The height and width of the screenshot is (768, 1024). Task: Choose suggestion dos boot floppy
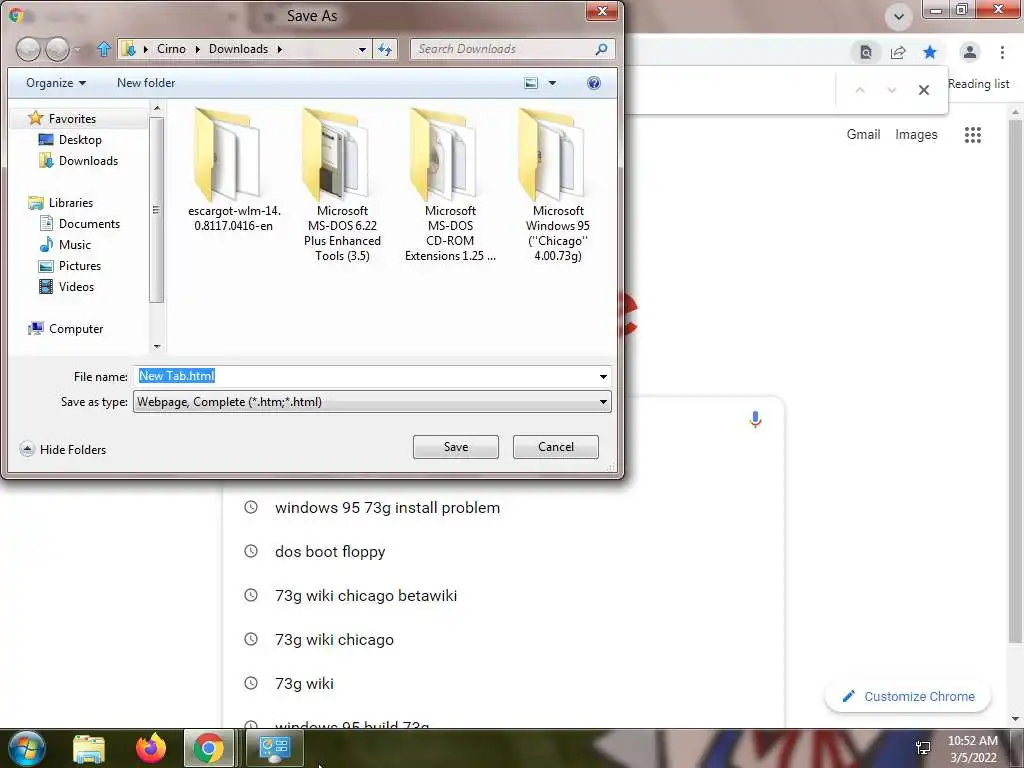330,551
